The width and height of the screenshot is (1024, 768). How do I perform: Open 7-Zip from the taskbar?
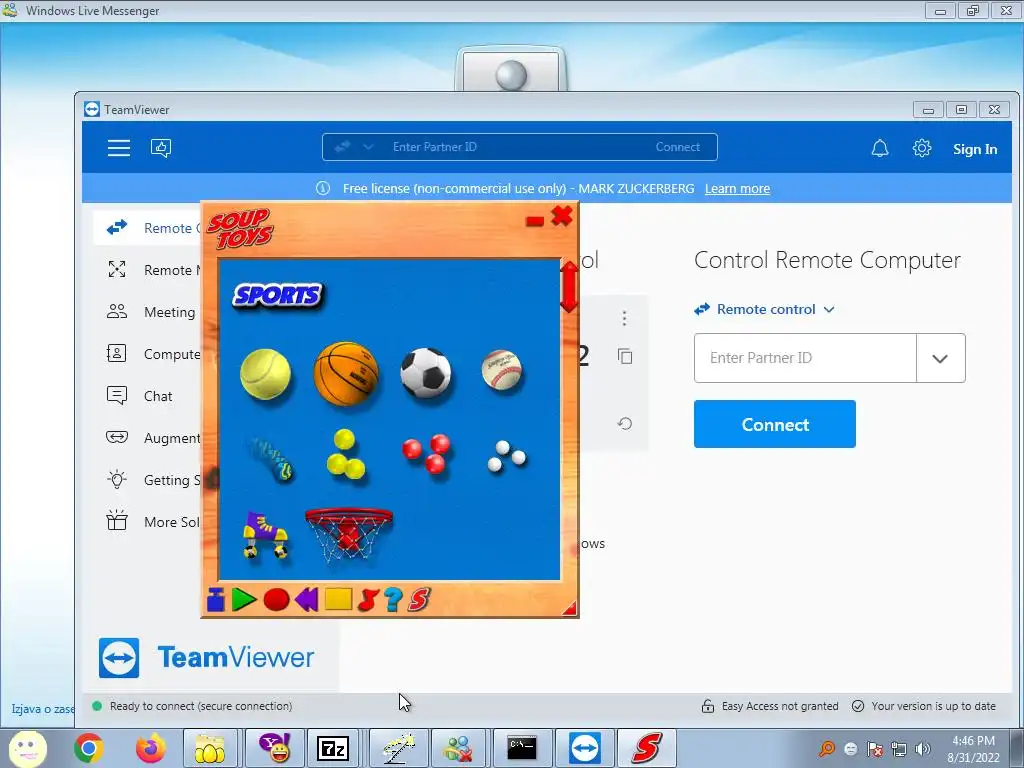tap(333, 748)
